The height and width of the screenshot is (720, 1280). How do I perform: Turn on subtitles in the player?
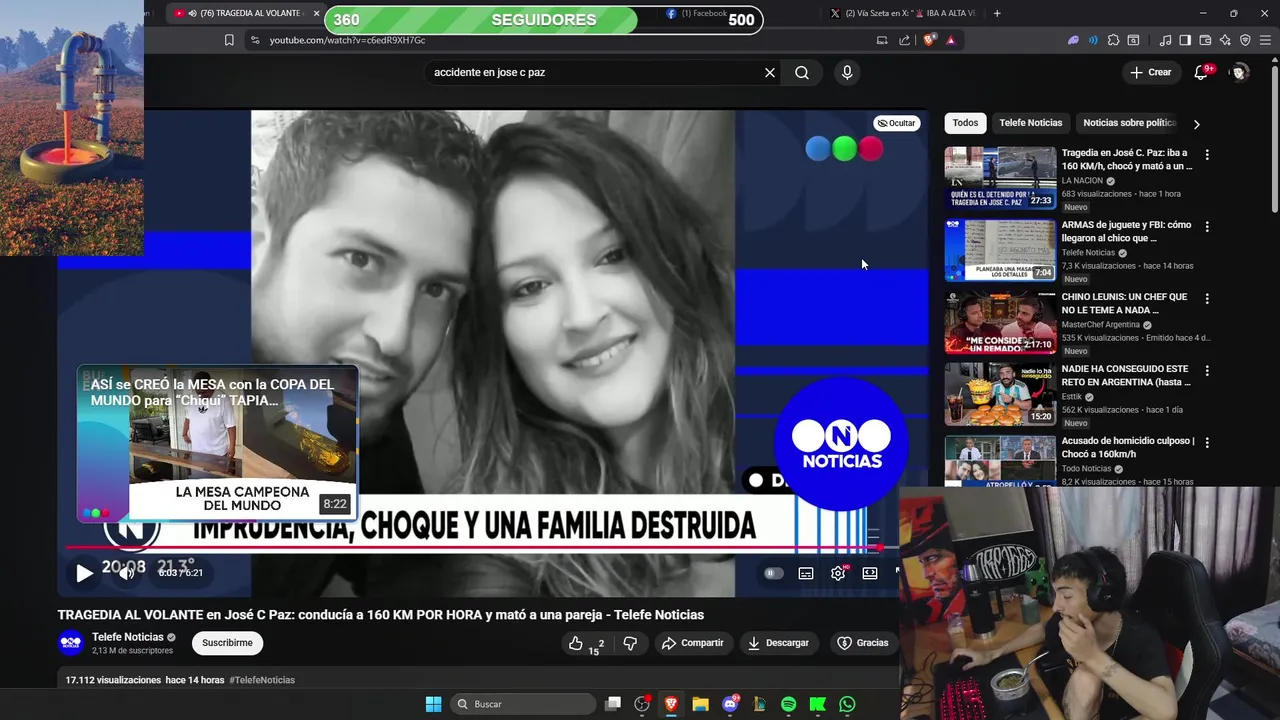click(x=806, y=573)
